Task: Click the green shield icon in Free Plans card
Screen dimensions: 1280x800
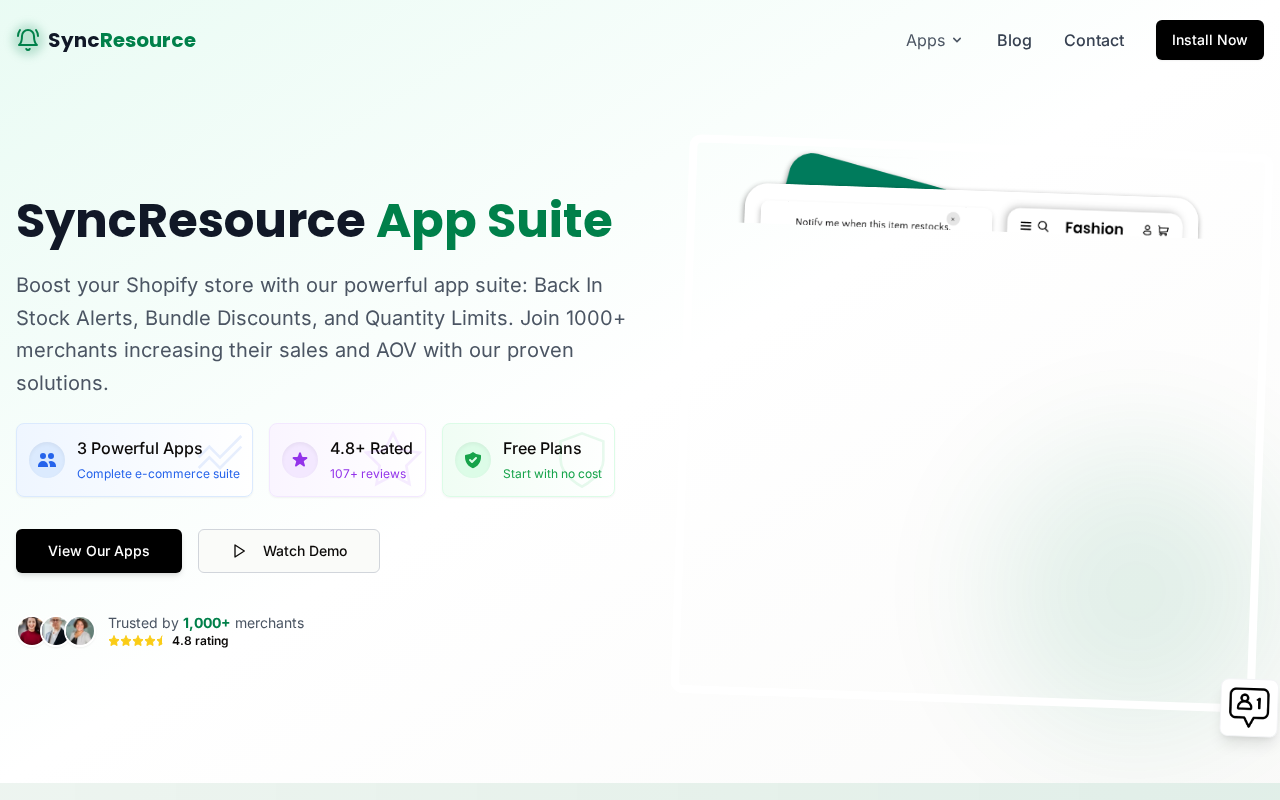Action: (473, 460)
